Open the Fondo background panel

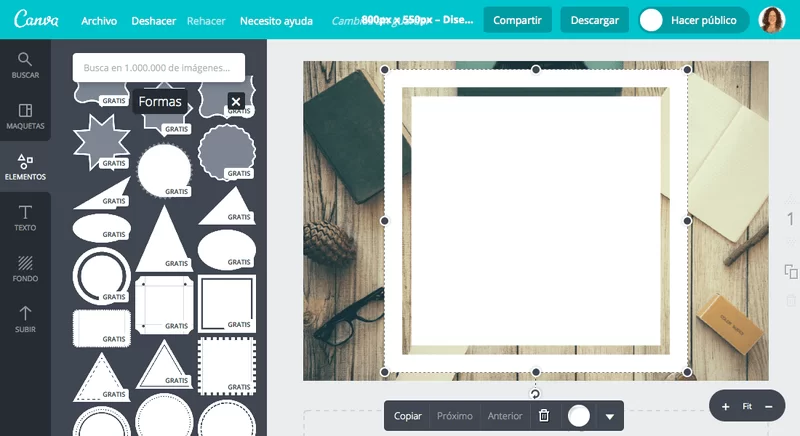coord(25,269)
